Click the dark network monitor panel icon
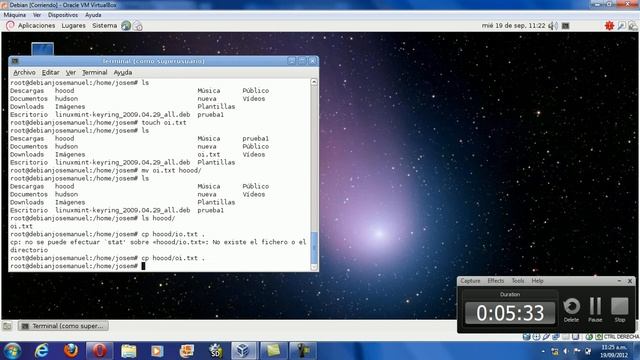Image resolution: width=640 pixels, height=360 pixels. pos(565,26)
